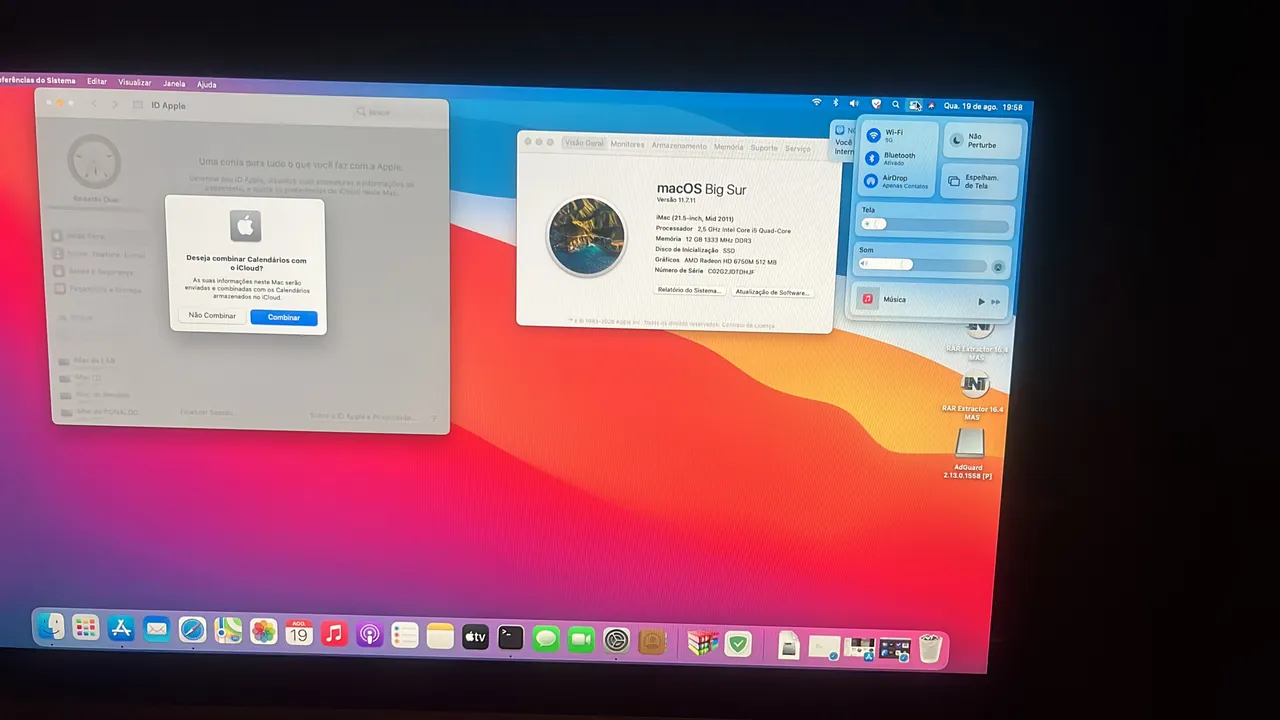Open the Notes app in the Dock
Image resolution: width=1280 pixels, height=720 pixels.
tap(440, 636)
